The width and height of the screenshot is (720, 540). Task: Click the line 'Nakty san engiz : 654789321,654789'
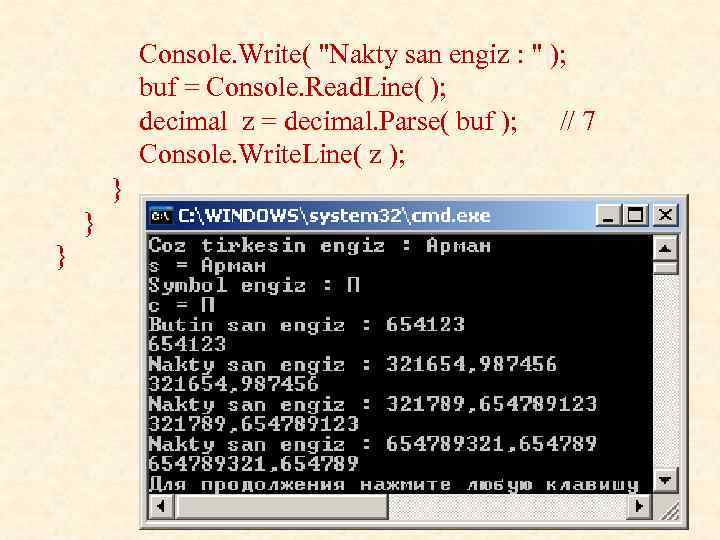(x=372, y=444)
